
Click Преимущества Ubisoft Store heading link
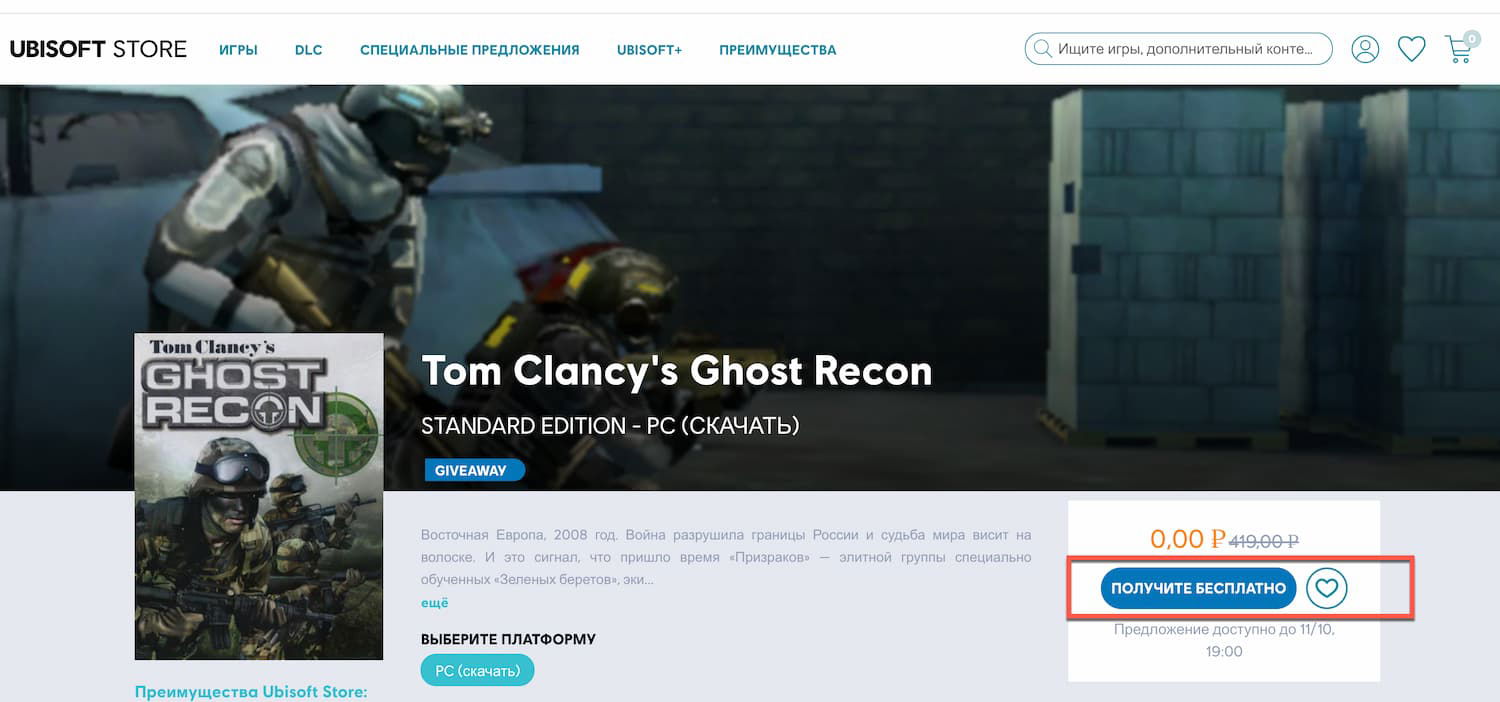coord(251,691)
